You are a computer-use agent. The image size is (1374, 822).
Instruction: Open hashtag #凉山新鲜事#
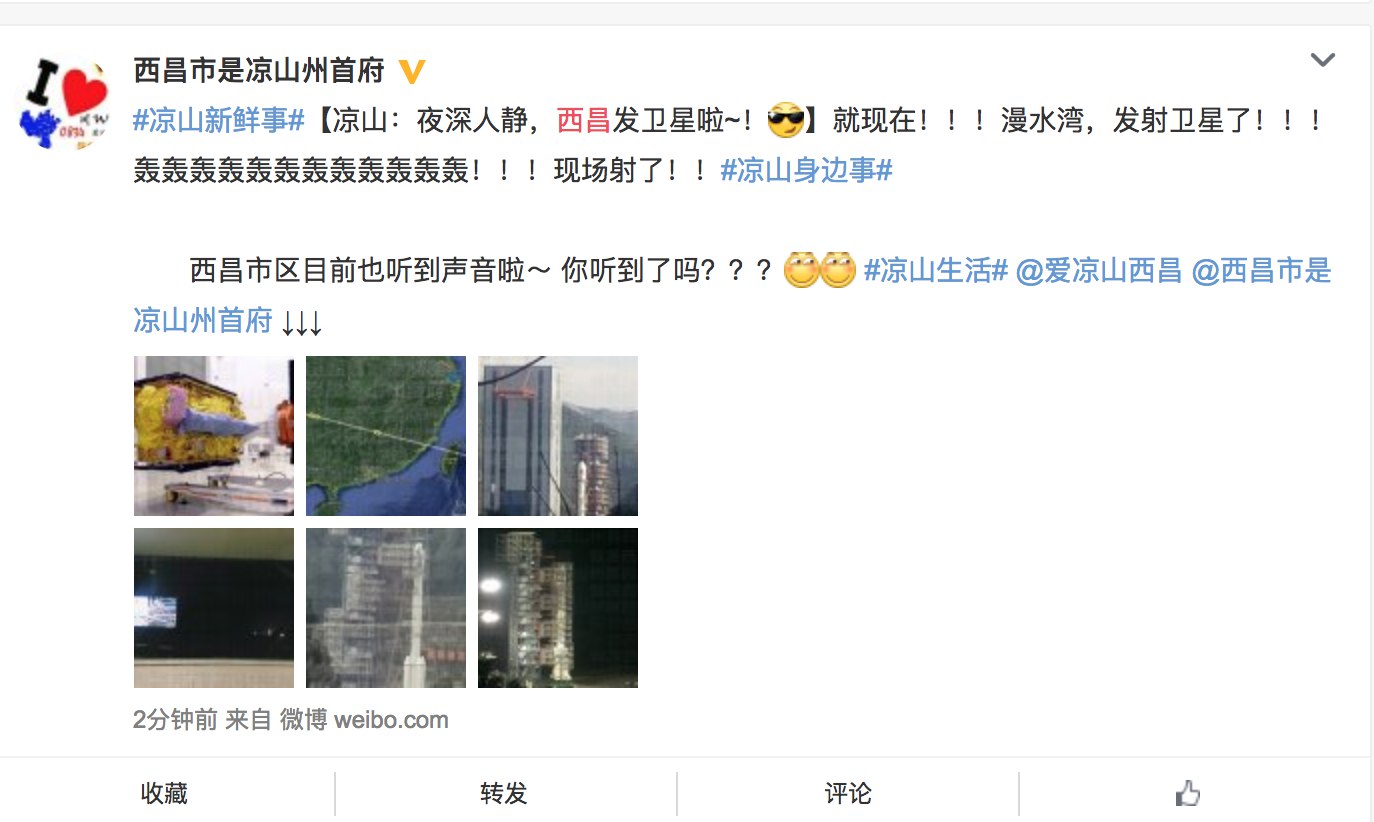click(x=219, y=122)
